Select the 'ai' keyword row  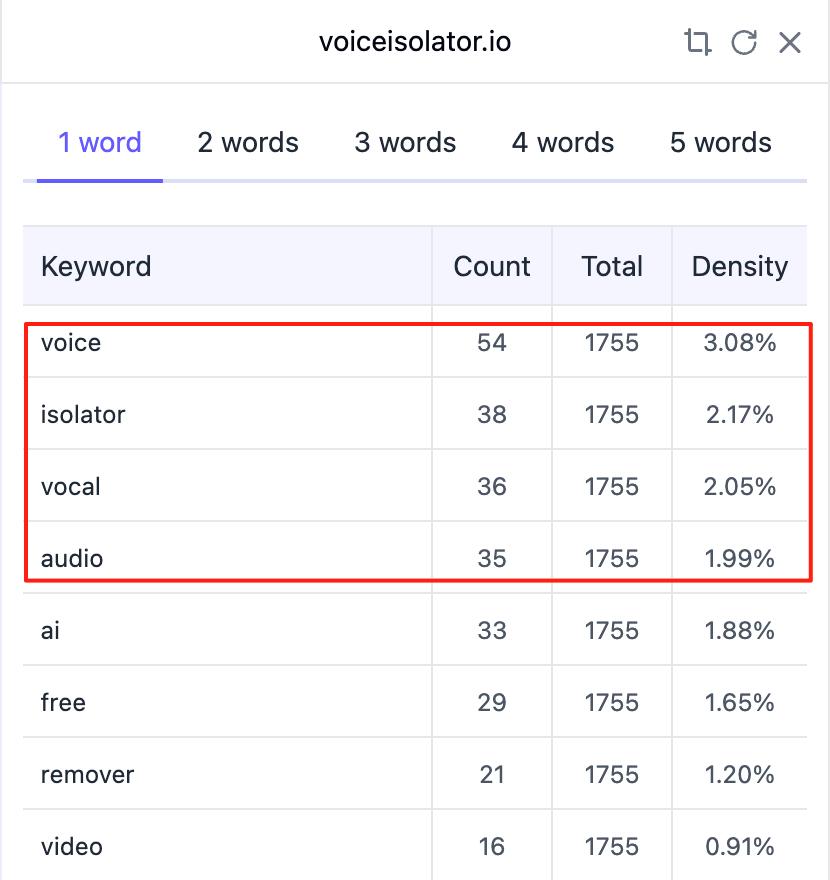click(x=415, y=630)
